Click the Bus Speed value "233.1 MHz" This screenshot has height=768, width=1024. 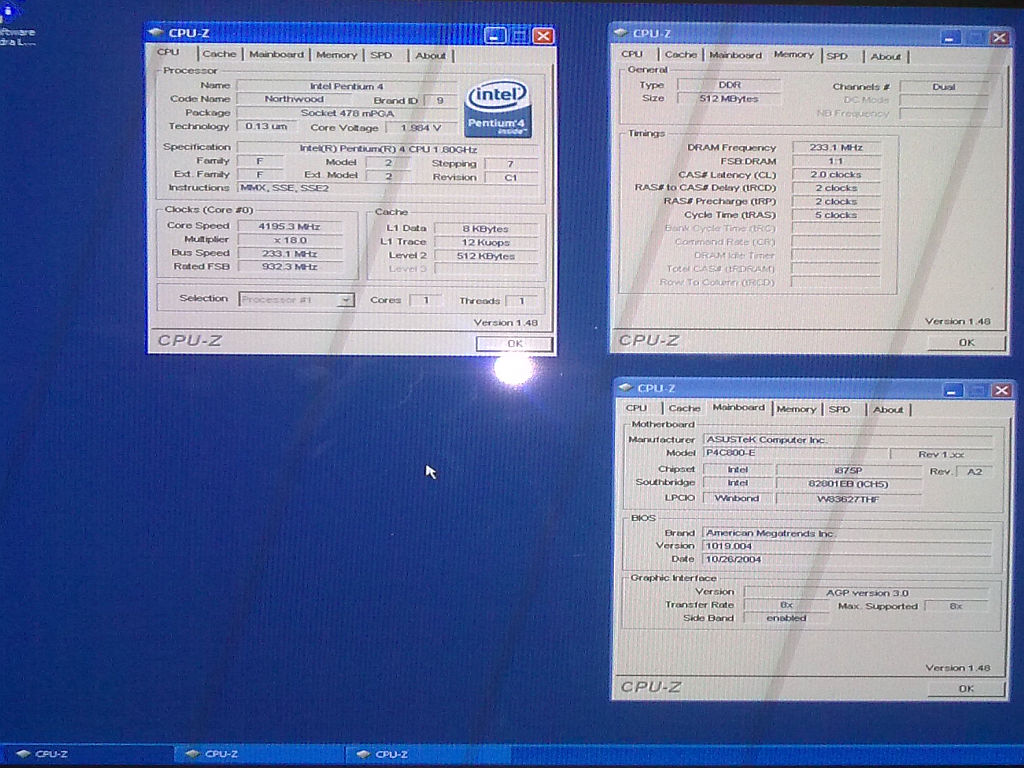pos(289,253)
